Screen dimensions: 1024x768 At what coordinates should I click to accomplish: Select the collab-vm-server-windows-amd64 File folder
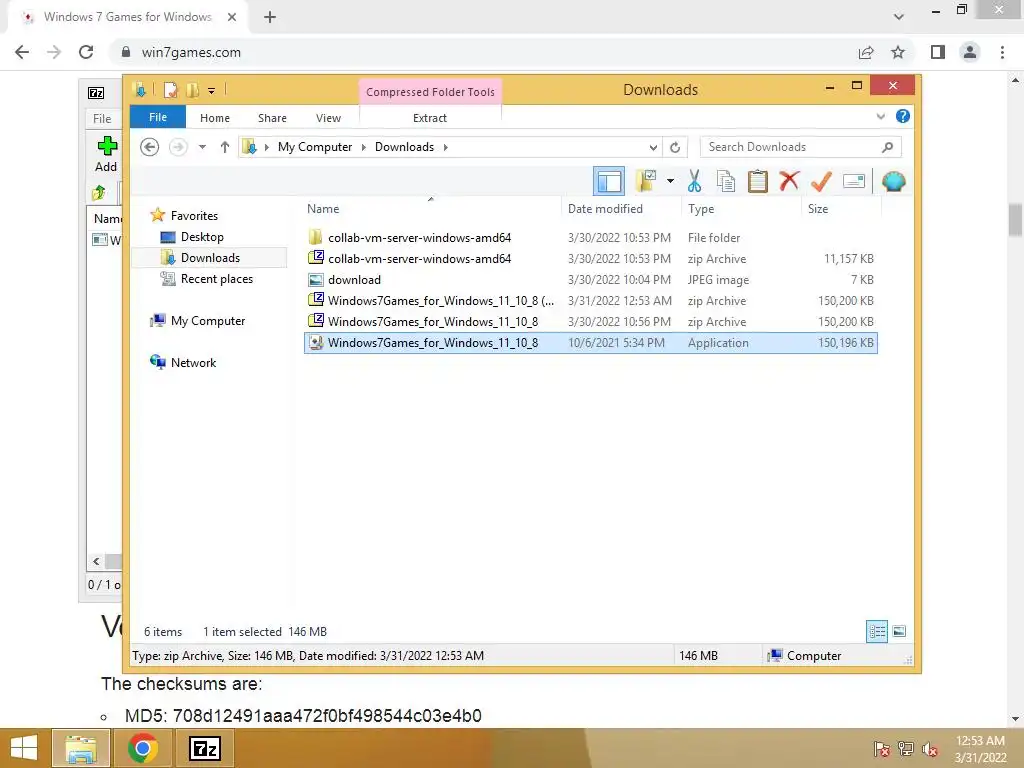click(x=591, y=238)
